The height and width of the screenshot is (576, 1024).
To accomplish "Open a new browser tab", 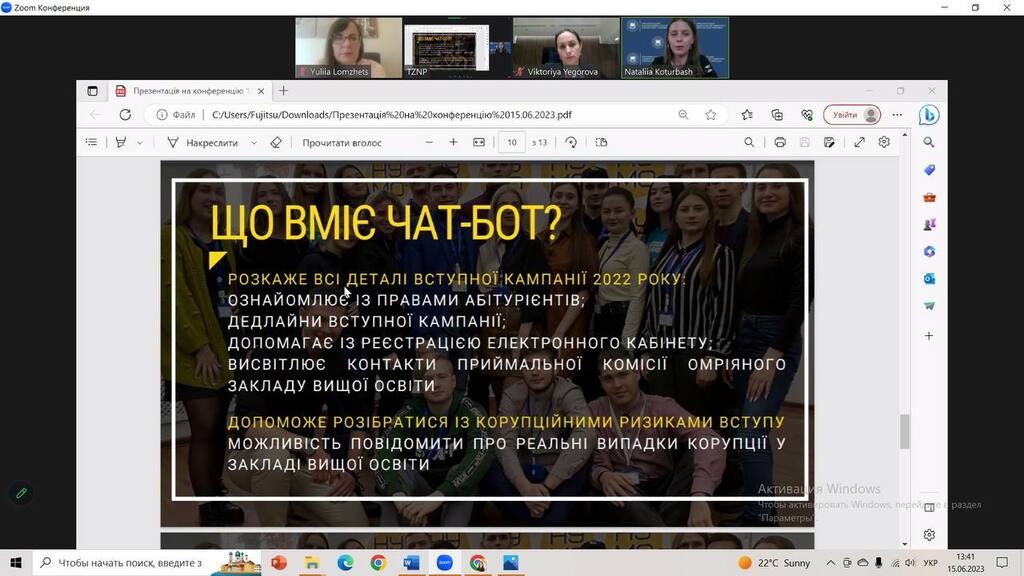I will (283, 91).
